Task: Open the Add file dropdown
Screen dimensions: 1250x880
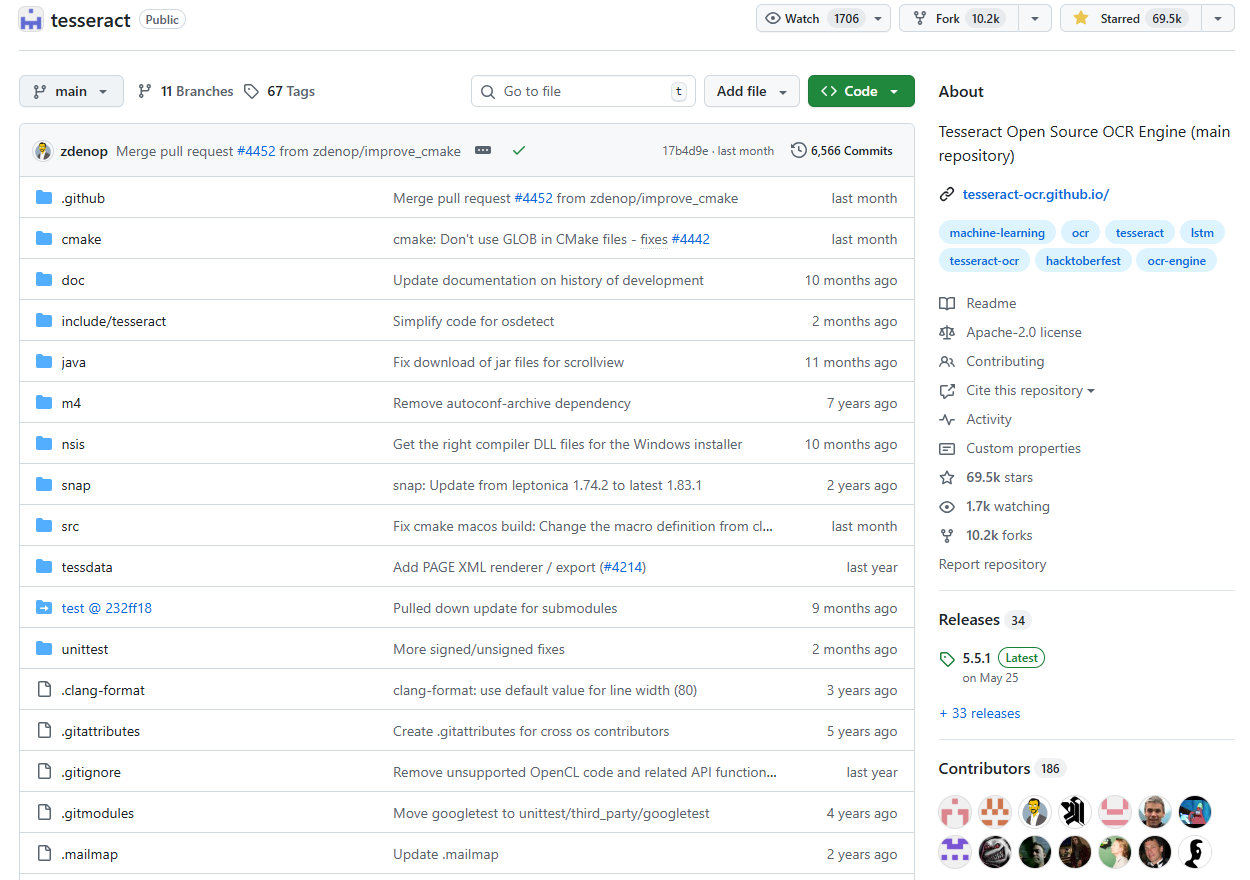Action: coord(752,91)
